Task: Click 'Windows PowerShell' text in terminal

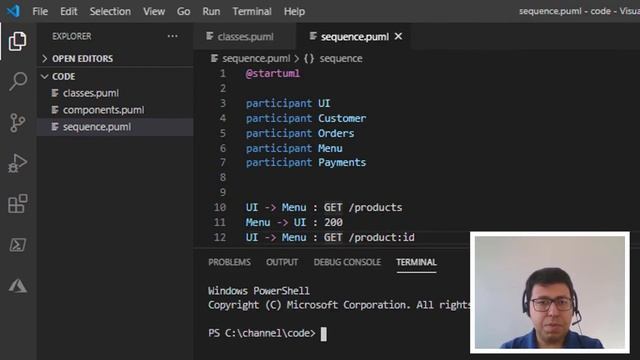Action: click(x=259, y=291)
